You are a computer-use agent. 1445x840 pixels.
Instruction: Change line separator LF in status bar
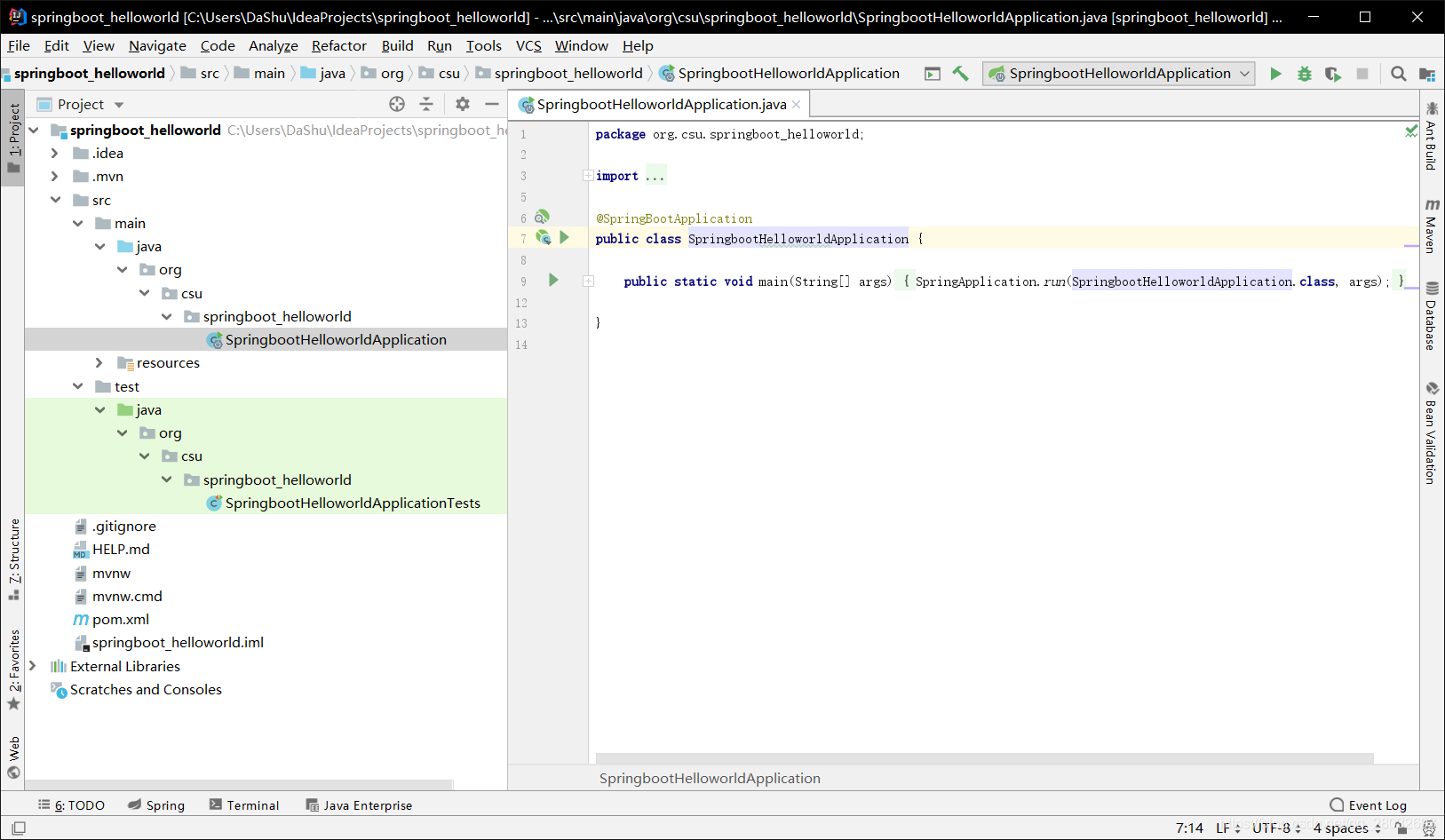[1227, 828]
